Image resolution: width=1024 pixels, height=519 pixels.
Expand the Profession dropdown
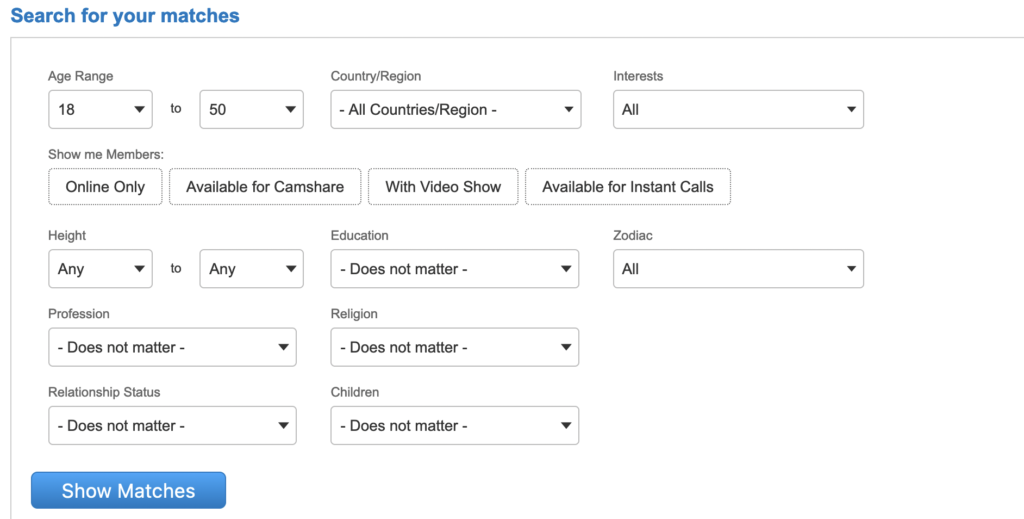click(172, 347)
